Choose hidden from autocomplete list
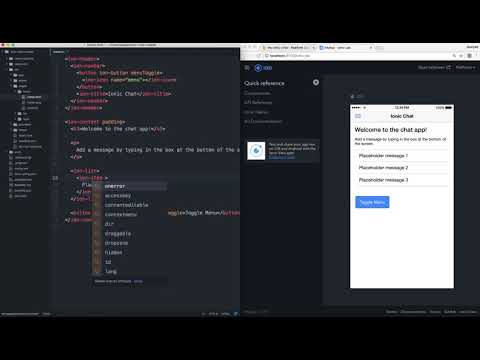The image size is (480, 360). [x=130, y=253]
